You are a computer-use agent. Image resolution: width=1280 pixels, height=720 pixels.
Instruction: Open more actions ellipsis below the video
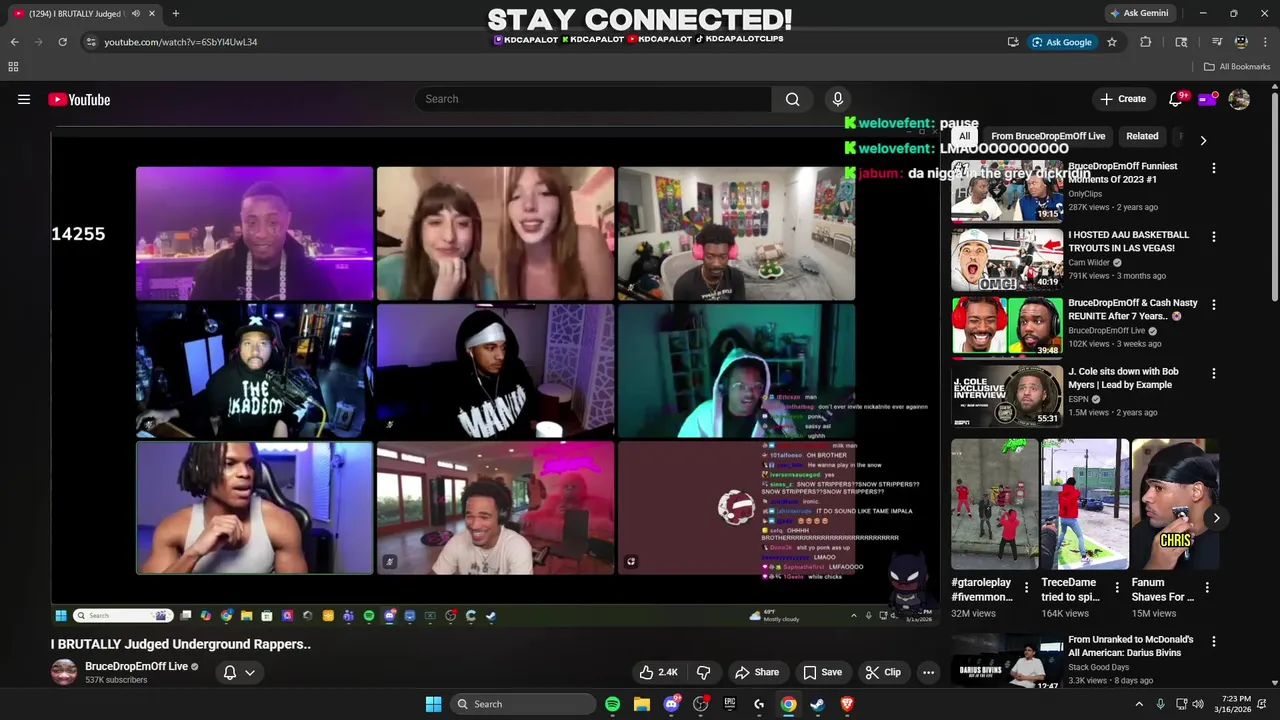click(x=928, y=672)
